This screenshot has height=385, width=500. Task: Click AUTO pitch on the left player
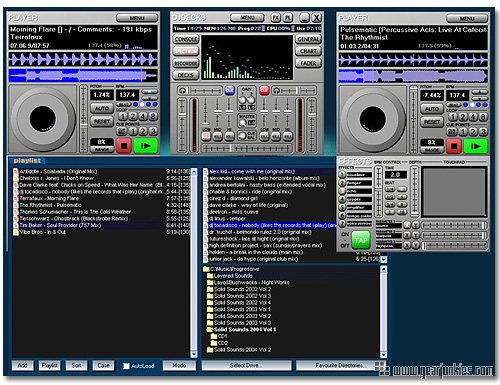pos(102,108)
